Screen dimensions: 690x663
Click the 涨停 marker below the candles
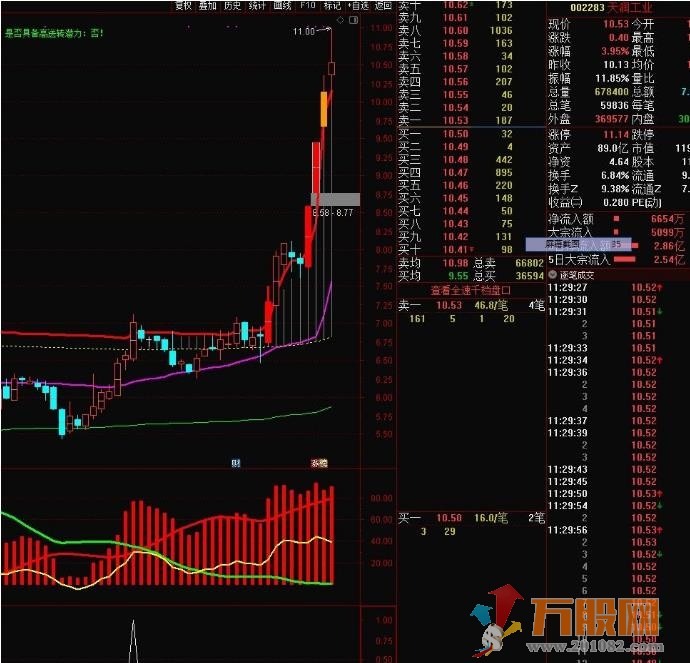pos(319,463)
